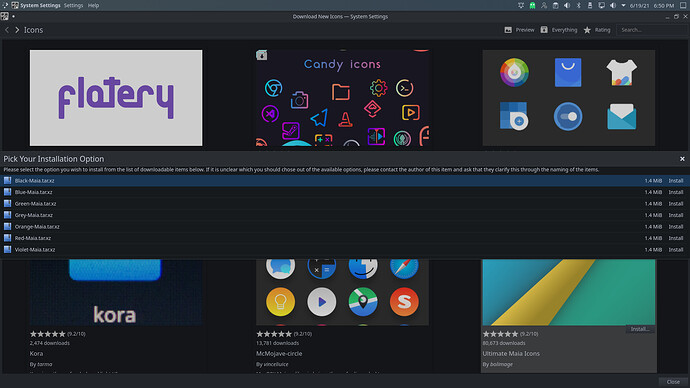Open the Help menu

(x=93, y=5)
